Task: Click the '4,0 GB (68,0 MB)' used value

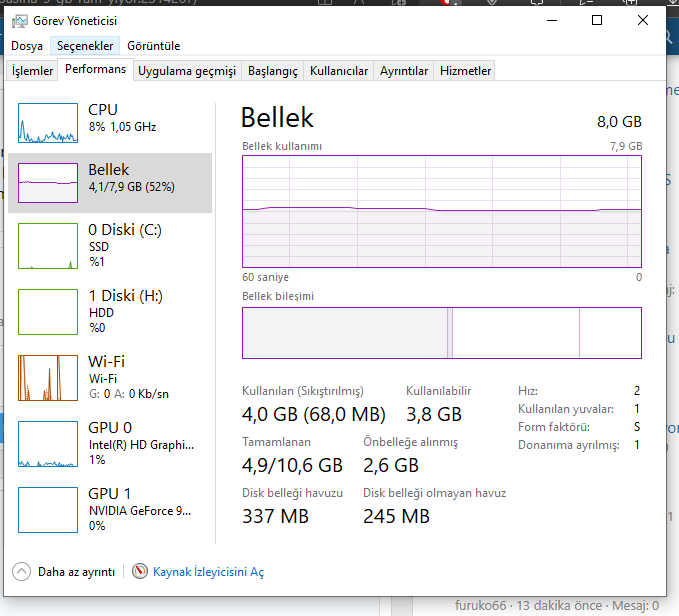Action: pyautogui.click(x=314, y=414)
